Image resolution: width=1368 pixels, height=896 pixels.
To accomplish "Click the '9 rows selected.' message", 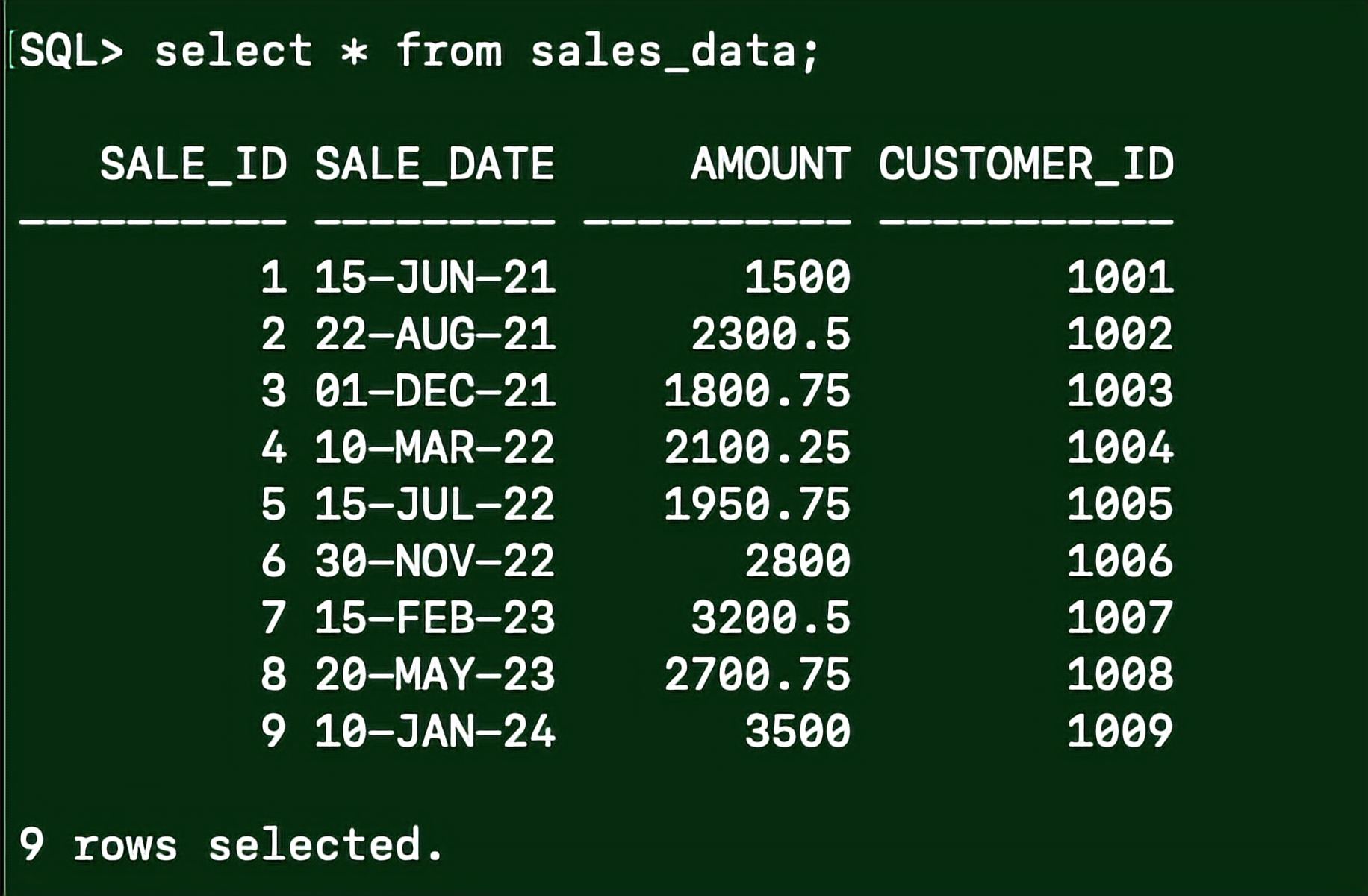I will pyautogui.click(x=231, y=844).
